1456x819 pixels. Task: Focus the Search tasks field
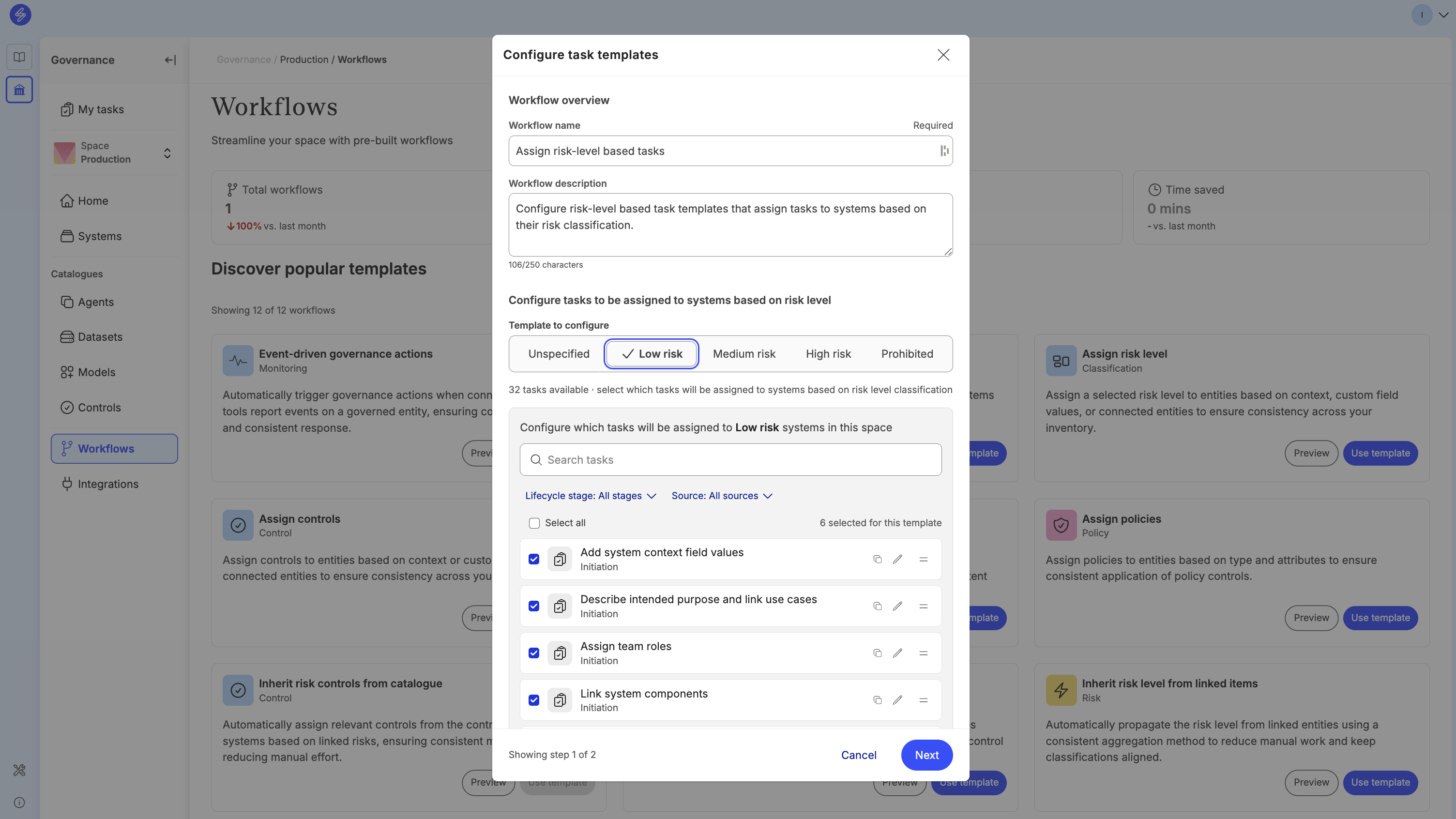[730, 459]
